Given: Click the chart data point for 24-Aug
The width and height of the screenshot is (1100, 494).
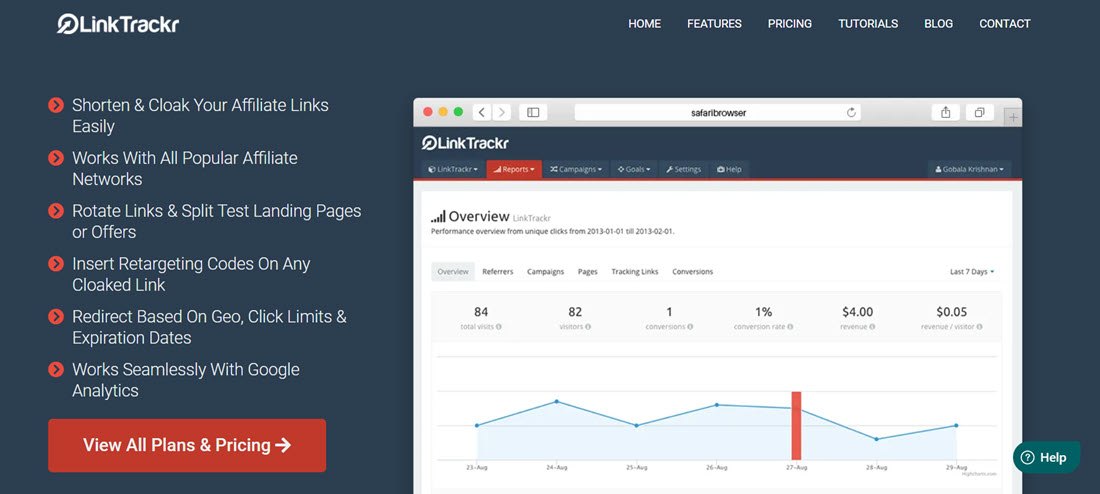Looking at the screenshot, I should pos(556,401).
